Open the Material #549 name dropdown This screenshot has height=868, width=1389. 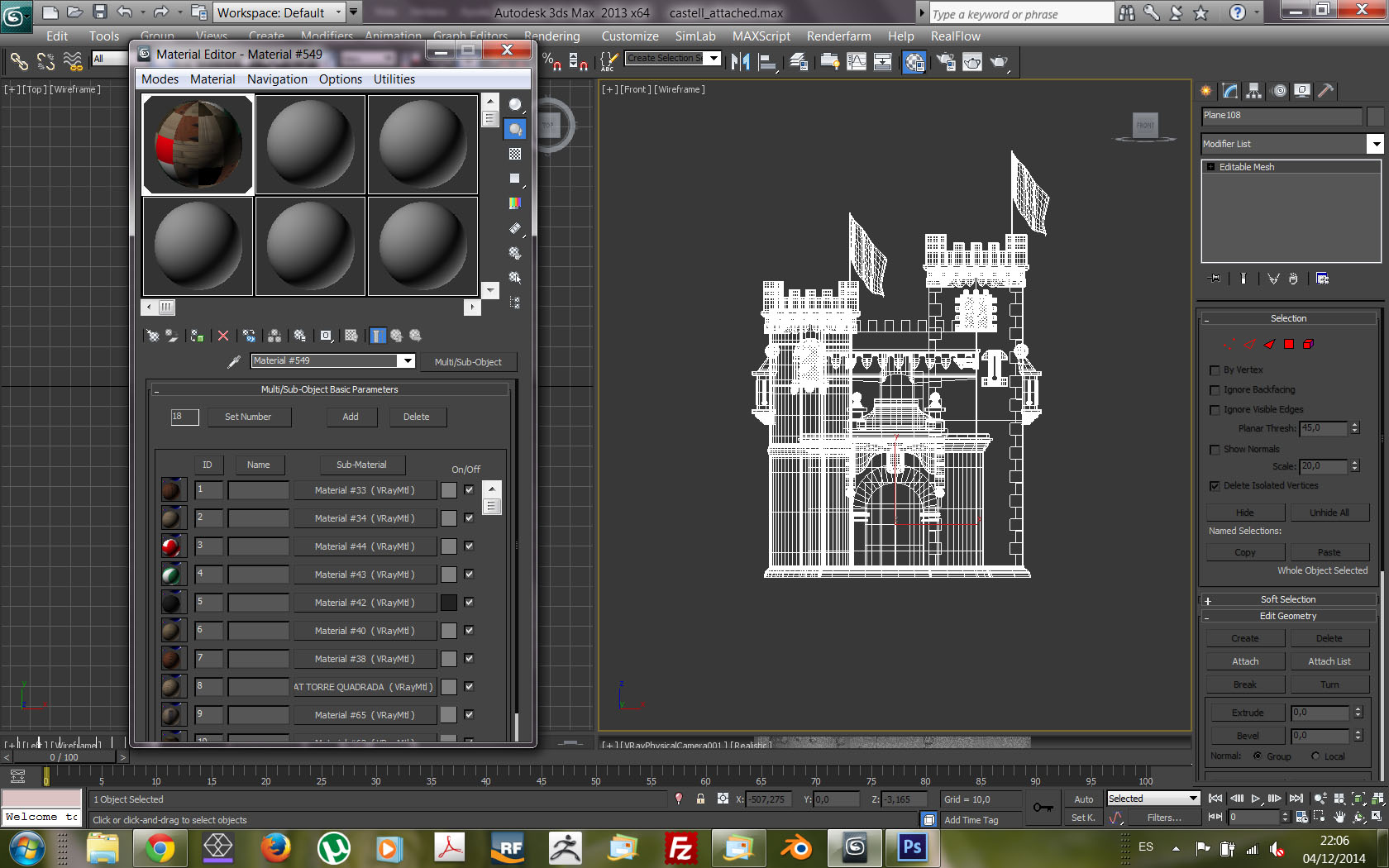point(406,361)
